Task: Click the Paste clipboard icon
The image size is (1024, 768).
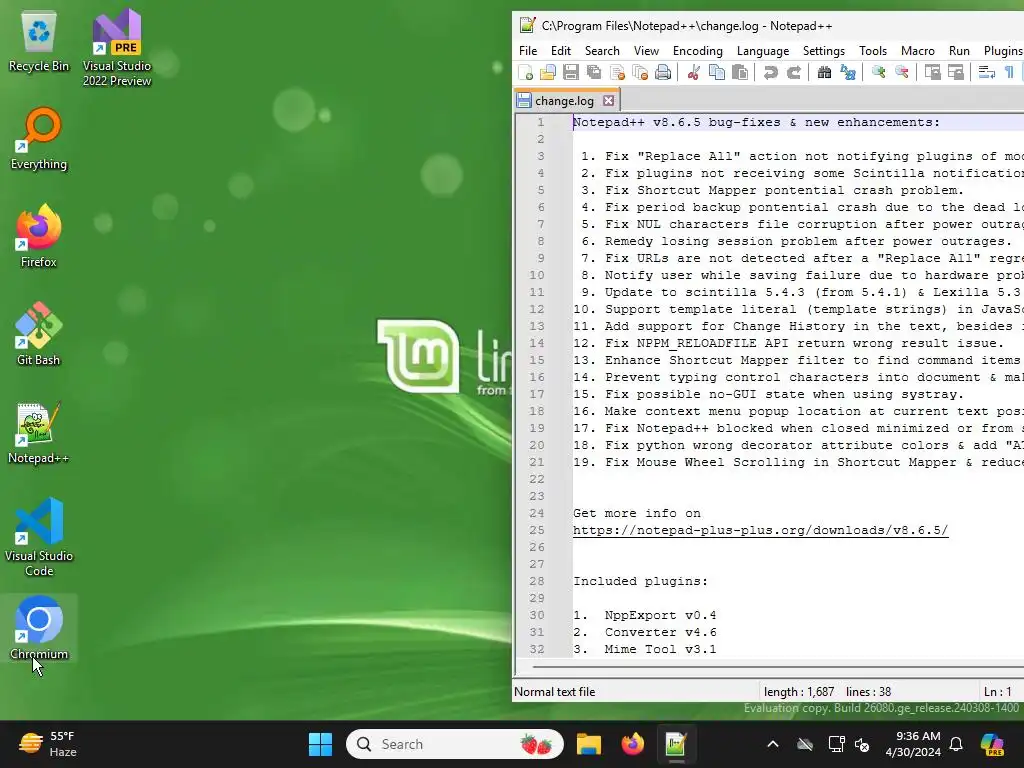Action: [740, 72]
